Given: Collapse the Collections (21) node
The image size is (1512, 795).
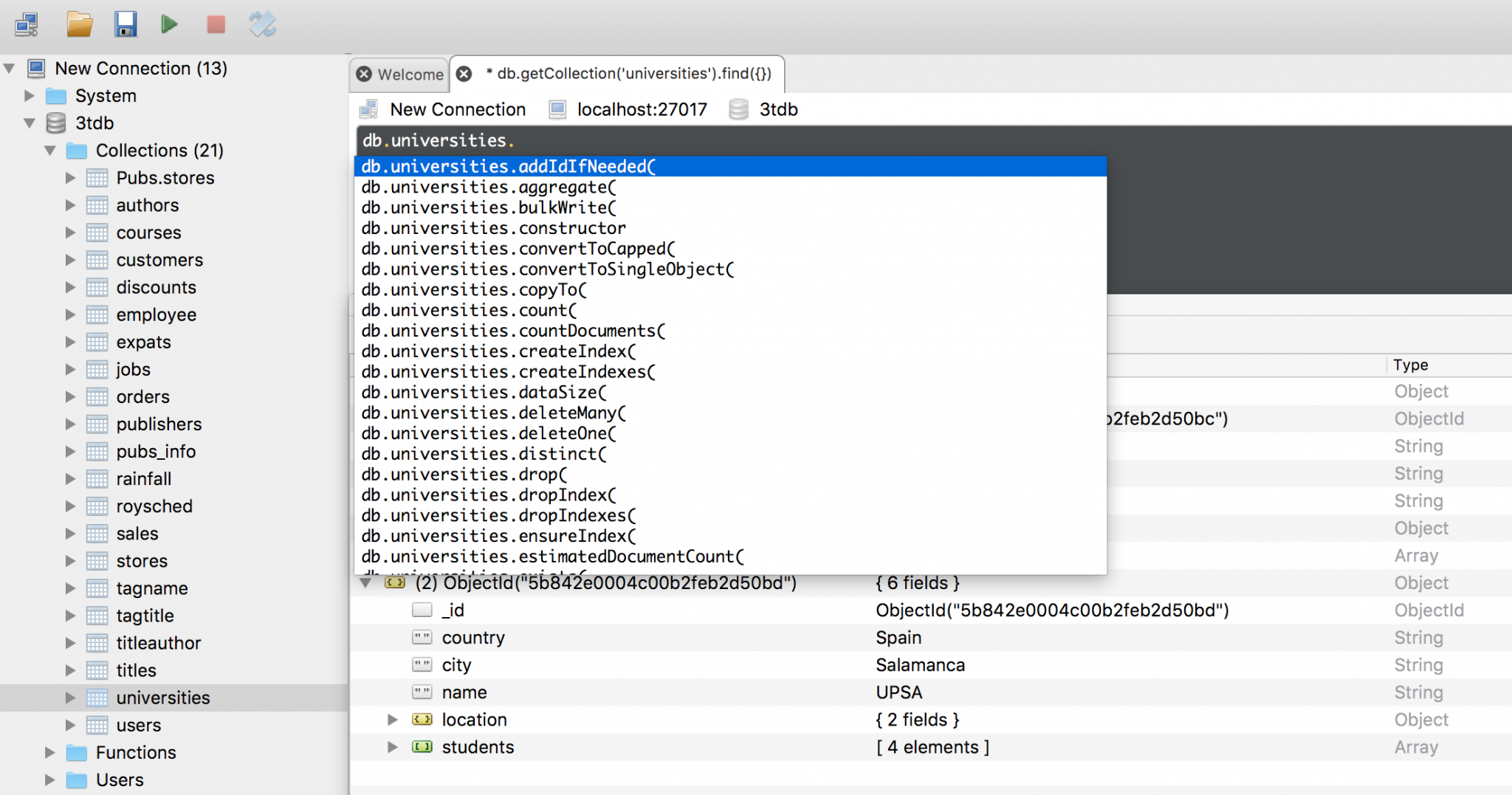Looking at the screenshot, I should (x=49, y=150).
